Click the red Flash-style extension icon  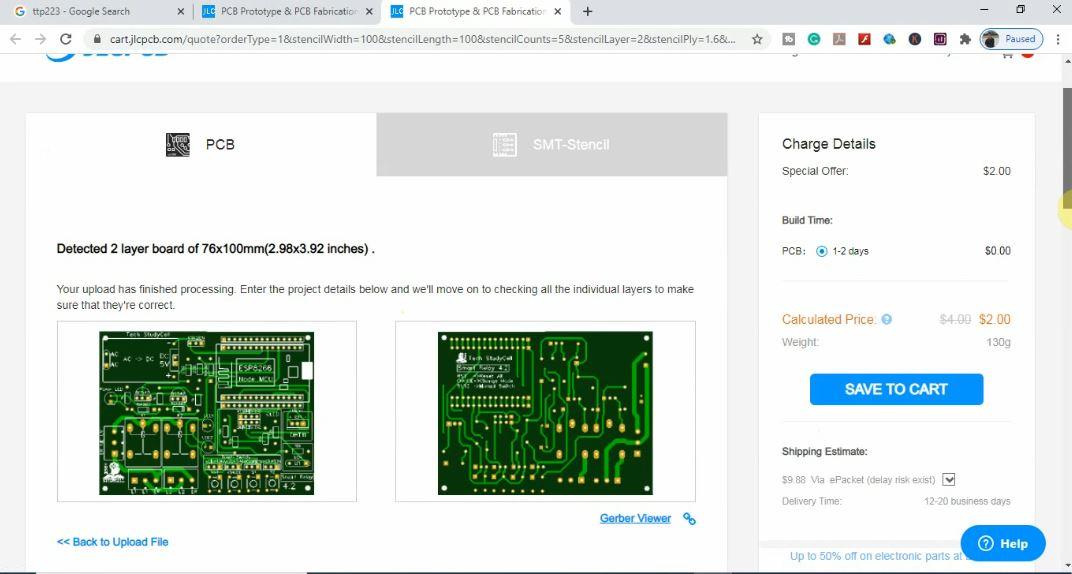864,39
